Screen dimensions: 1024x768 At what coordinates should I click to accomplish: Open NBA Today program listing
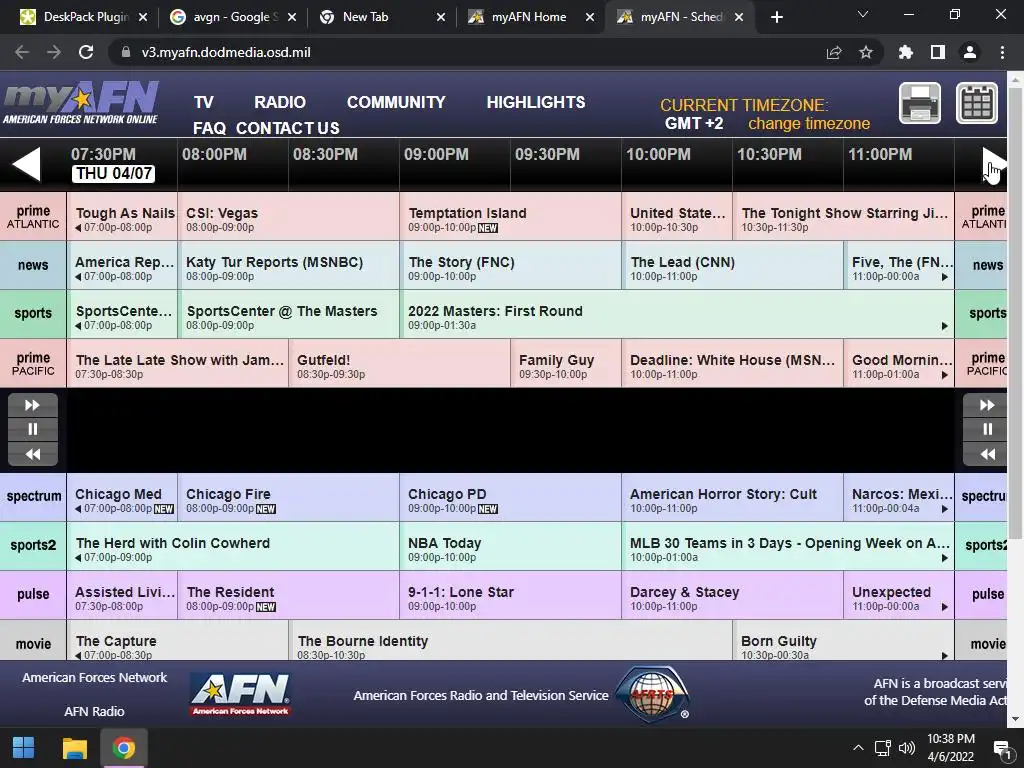[x=510, y=546]
